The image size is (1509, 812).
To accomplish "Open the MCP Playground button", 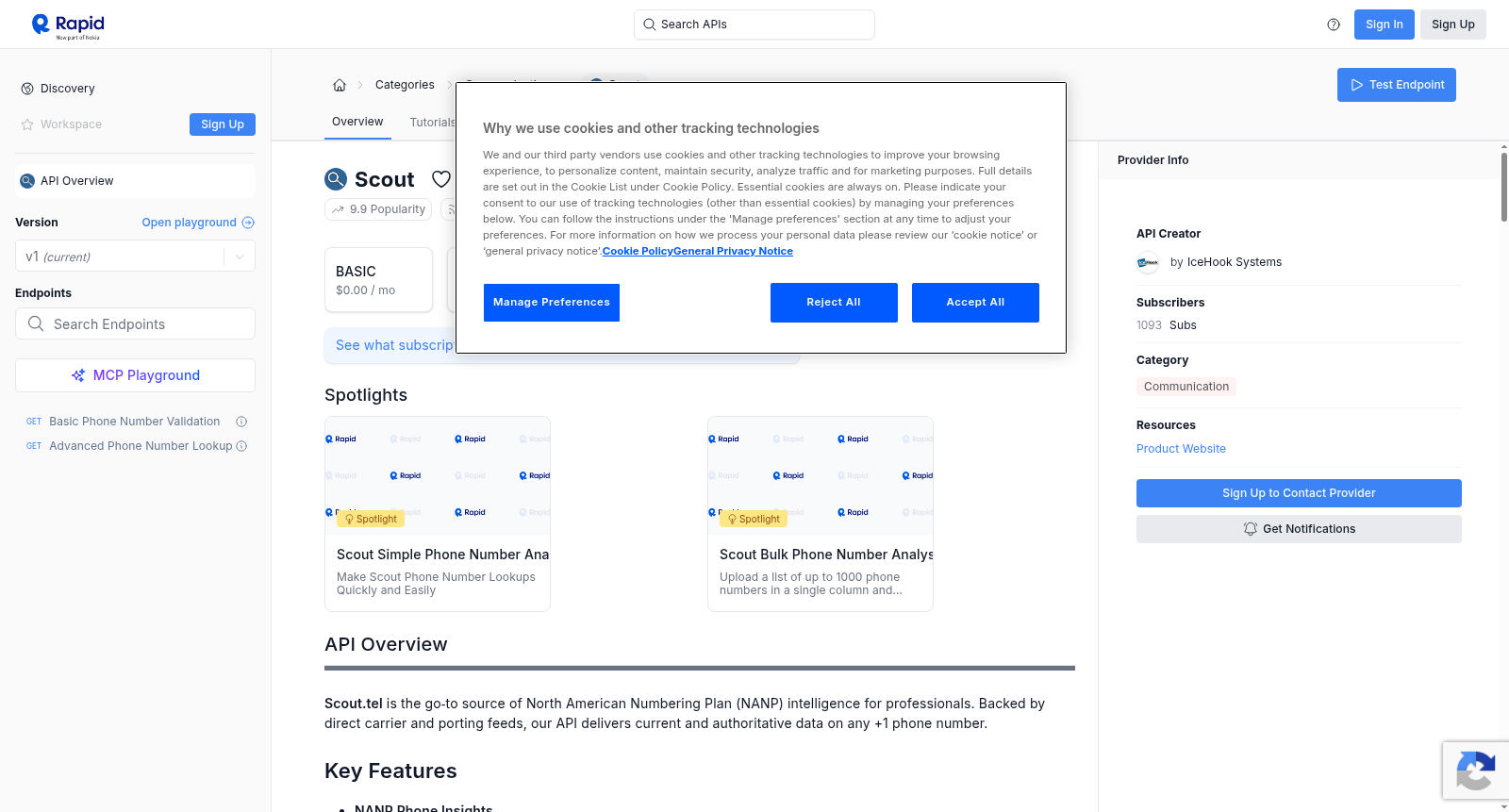I will pyautogui.click(x=135, y=375).
